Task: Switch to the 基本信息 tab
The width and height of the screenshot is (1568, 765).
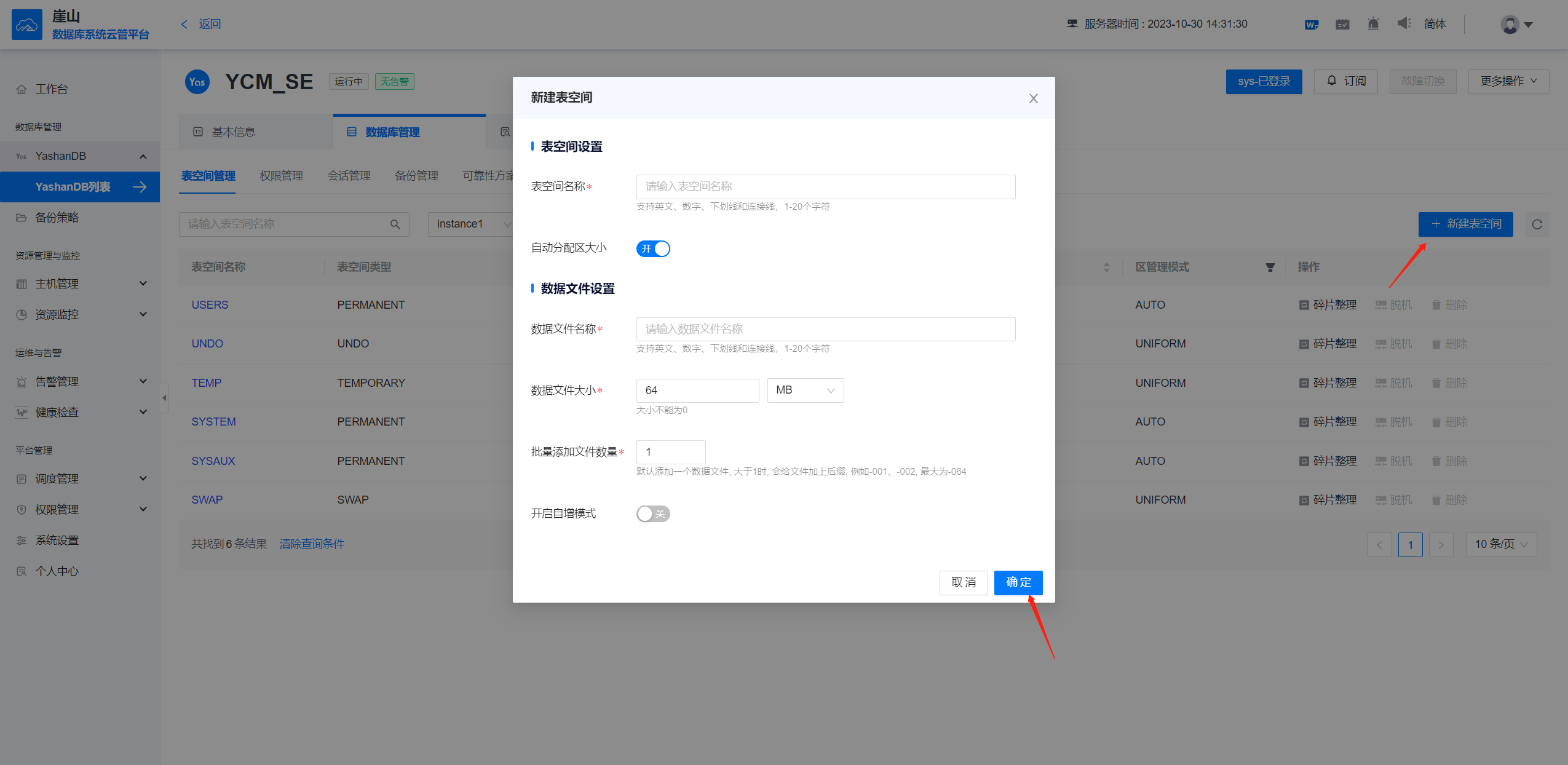Action: pyautogui.click(x=233, y=132)
